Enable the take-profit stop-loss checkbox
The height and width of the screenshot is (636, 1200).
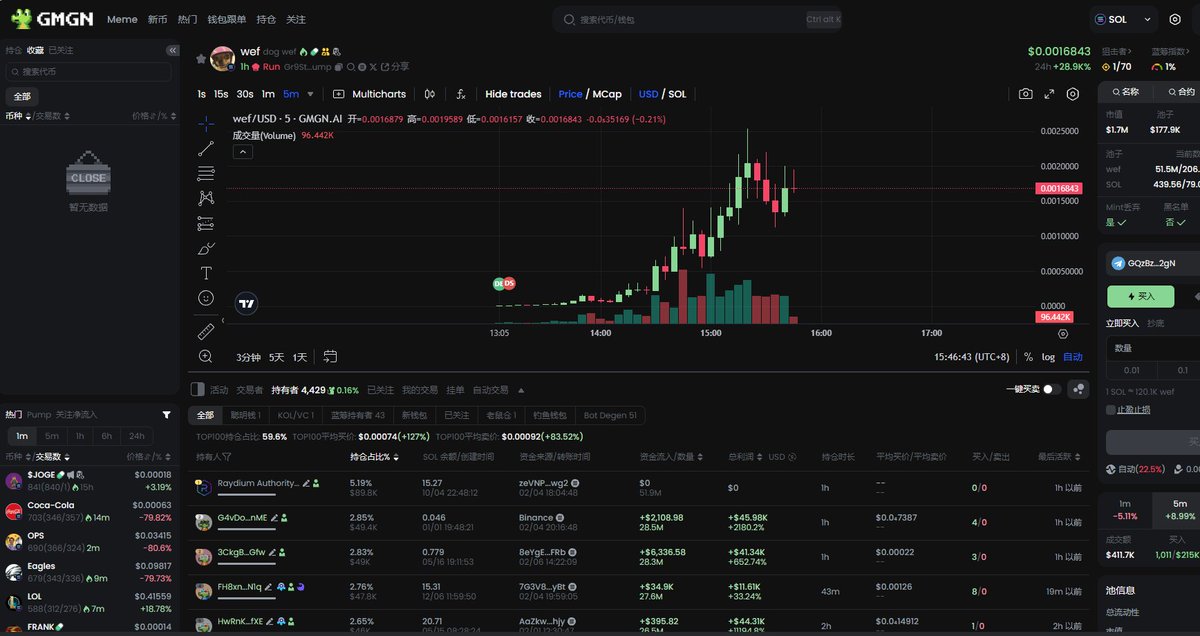(1111, 410)
